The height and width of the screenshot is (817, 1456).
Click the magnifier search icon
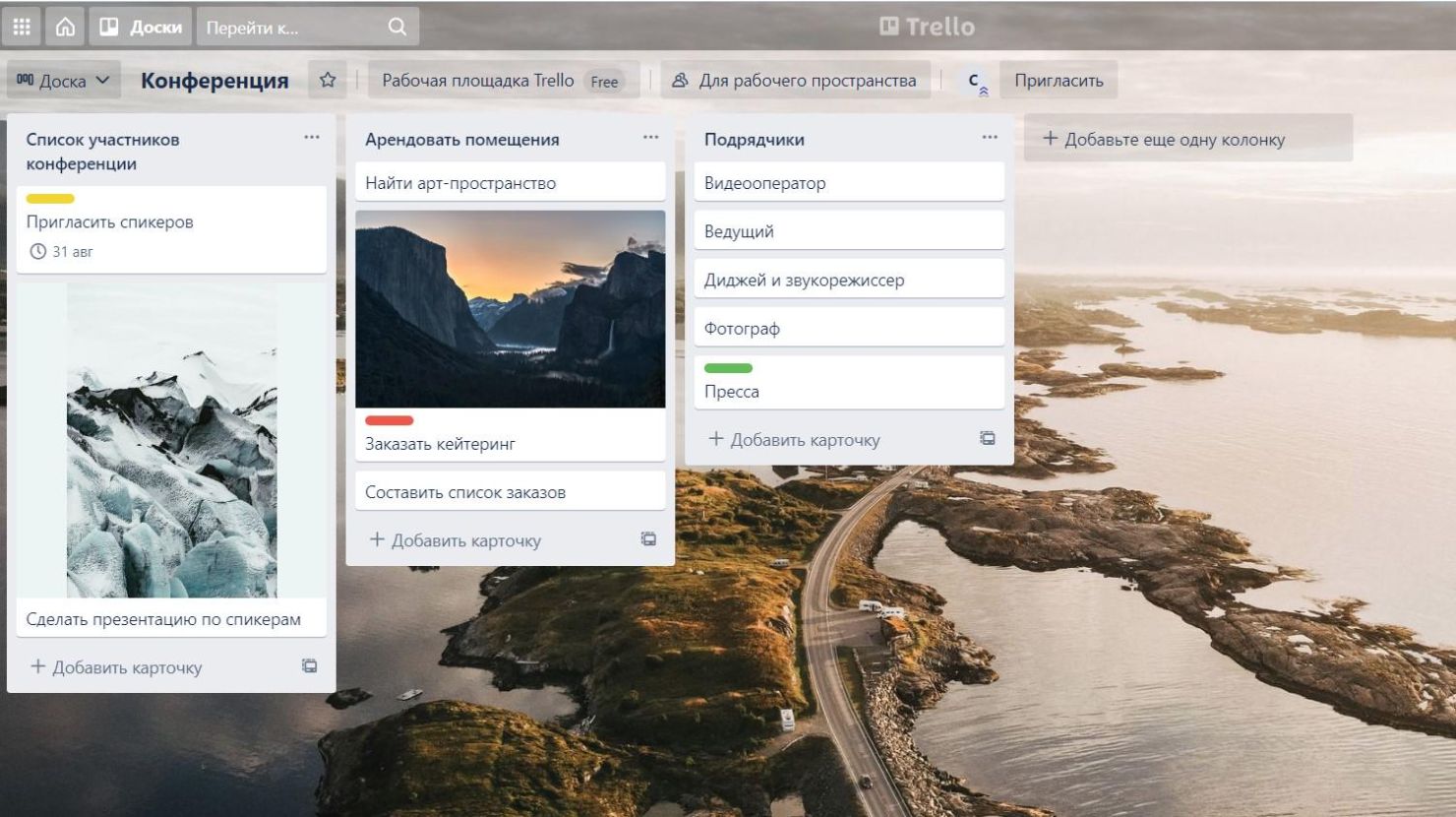tap(397, 27)
